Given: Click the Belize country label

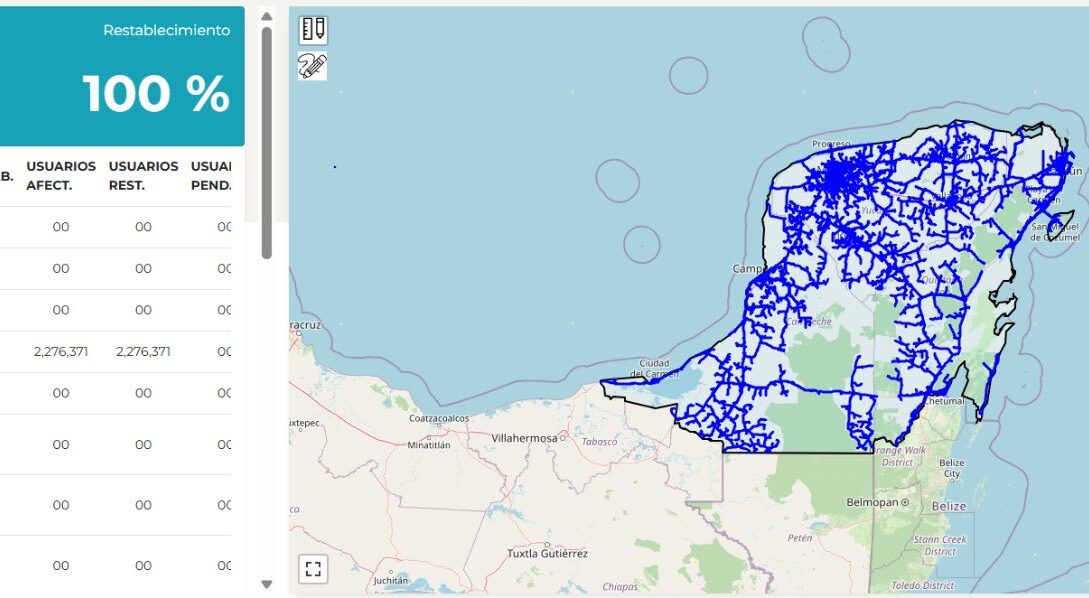Looking at the screenshot, I should click(x=949, y=507).
